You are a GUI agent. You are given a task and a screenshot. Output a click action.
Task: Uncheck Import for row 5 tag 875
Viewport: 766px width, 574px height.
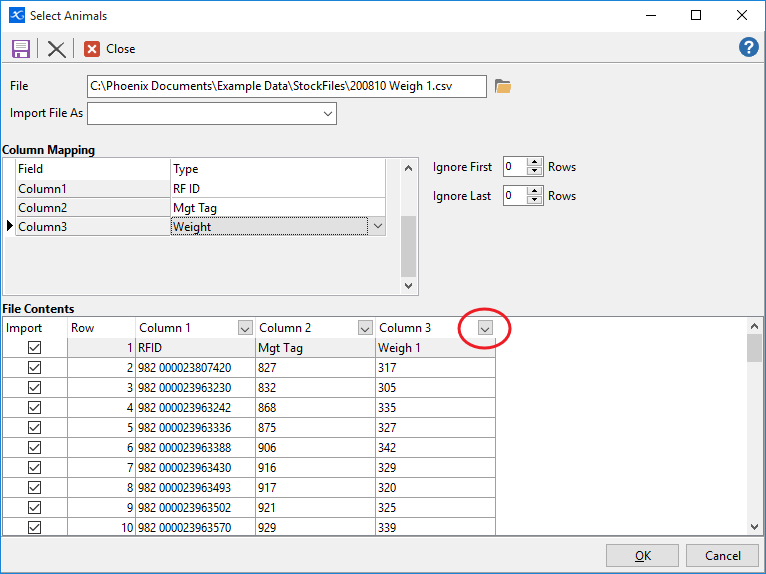[x=34, y=428]
